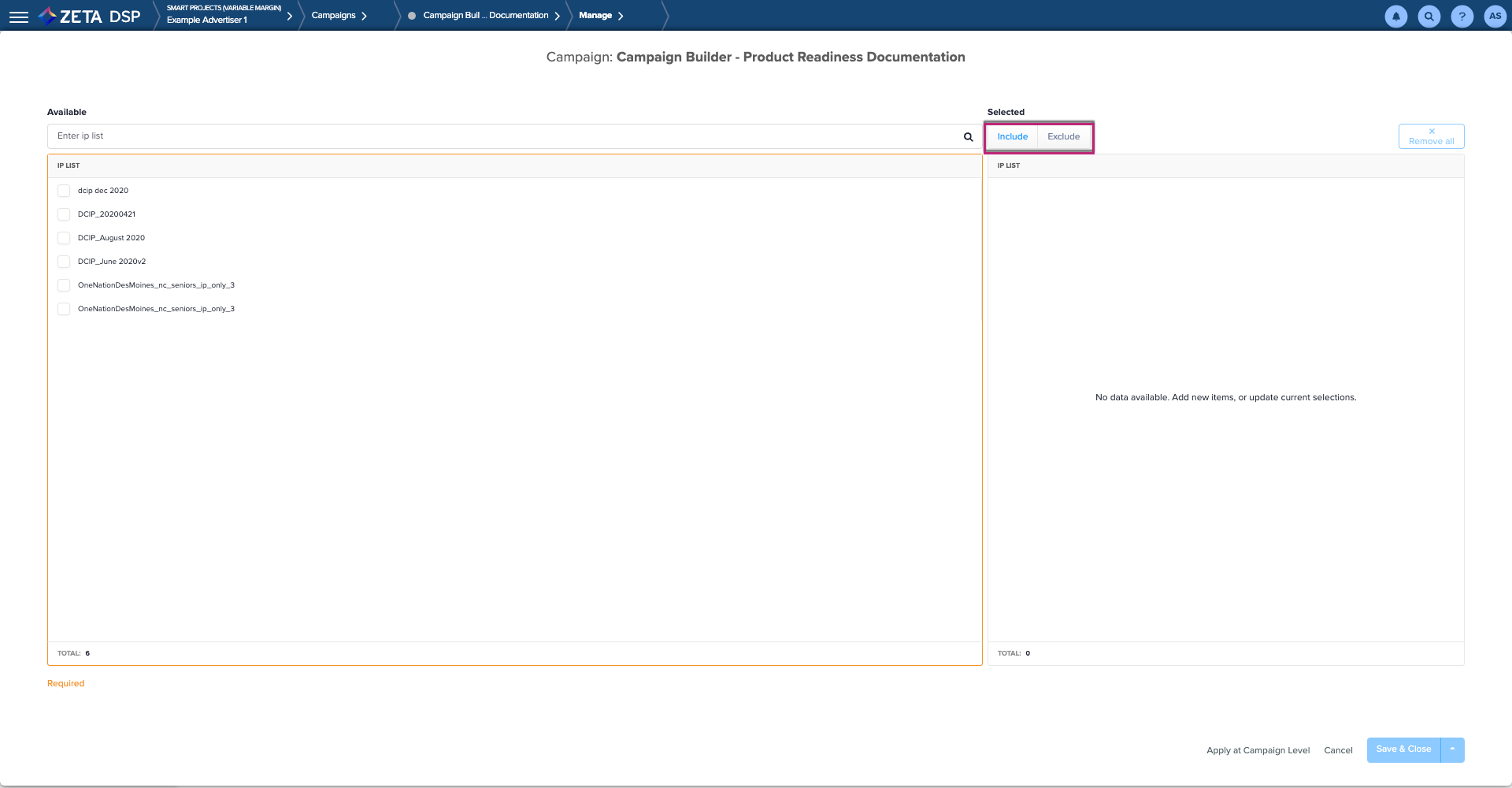Select the DCIP_20200421 checkbox
Screen dimensions: 1512x788
(64, 214)
